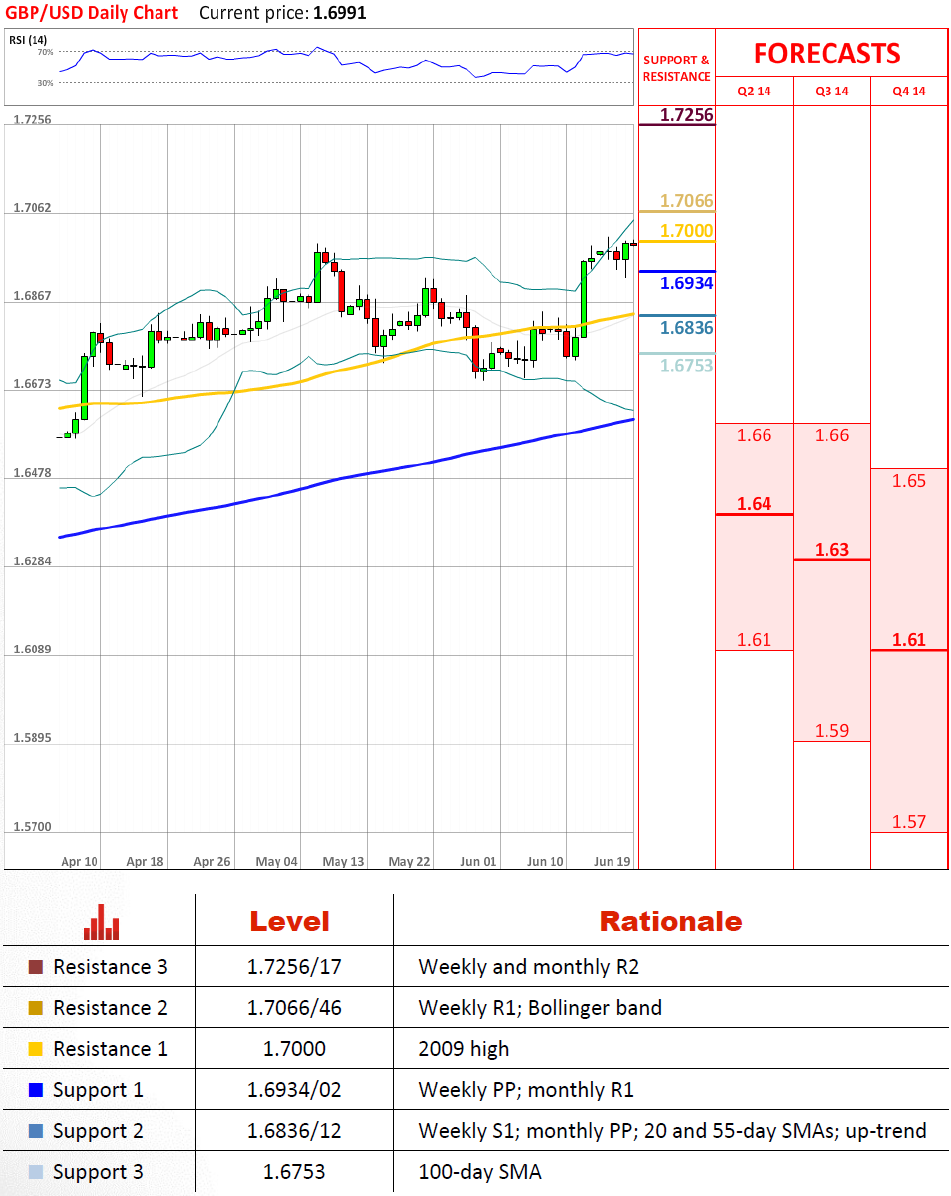Click the 1.7256 resistance level marker
The image size is (951, 1196).
[x=686, y=115]
